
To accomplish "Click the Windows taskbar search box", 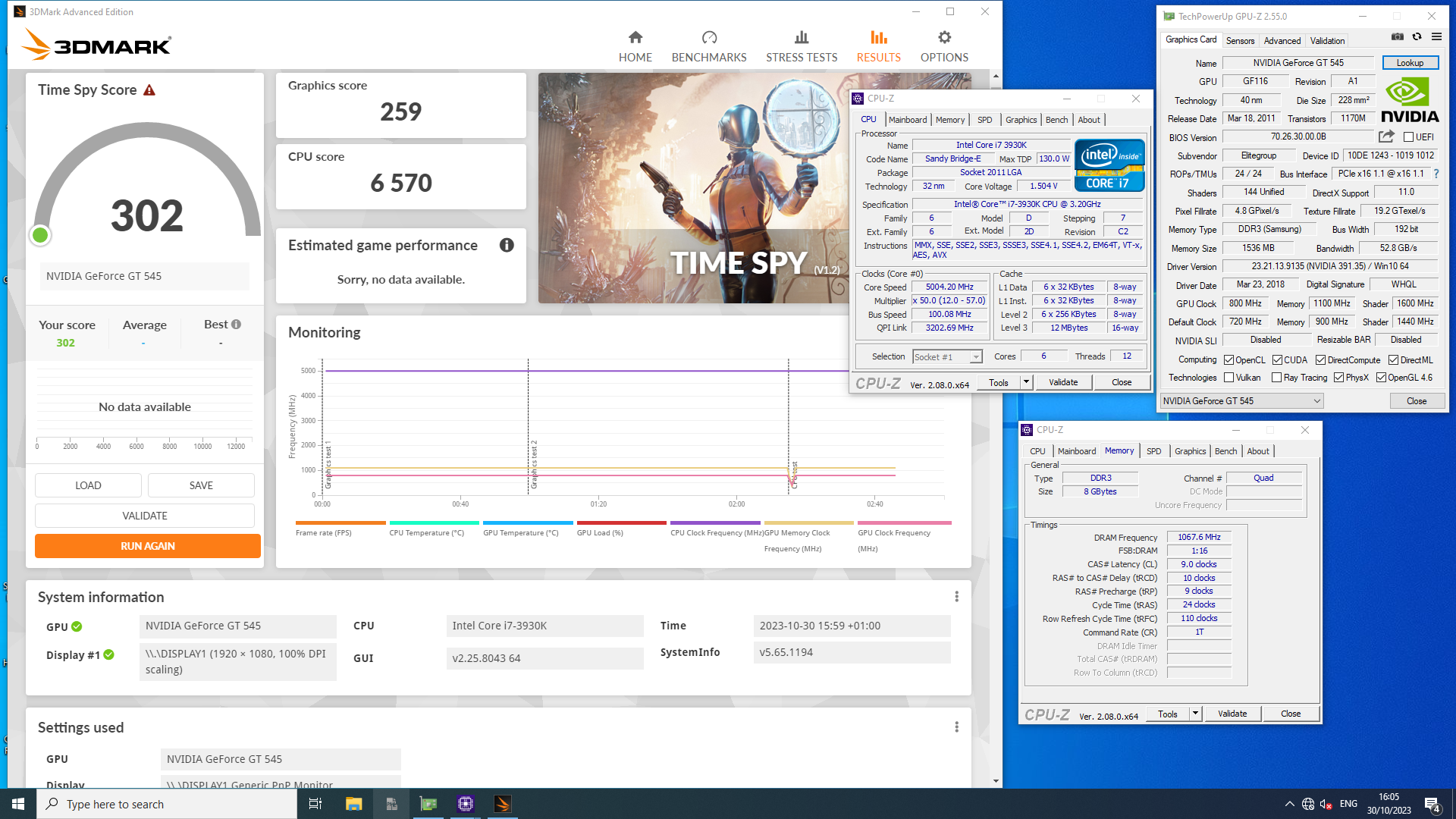I will click(x=167, y=804).
